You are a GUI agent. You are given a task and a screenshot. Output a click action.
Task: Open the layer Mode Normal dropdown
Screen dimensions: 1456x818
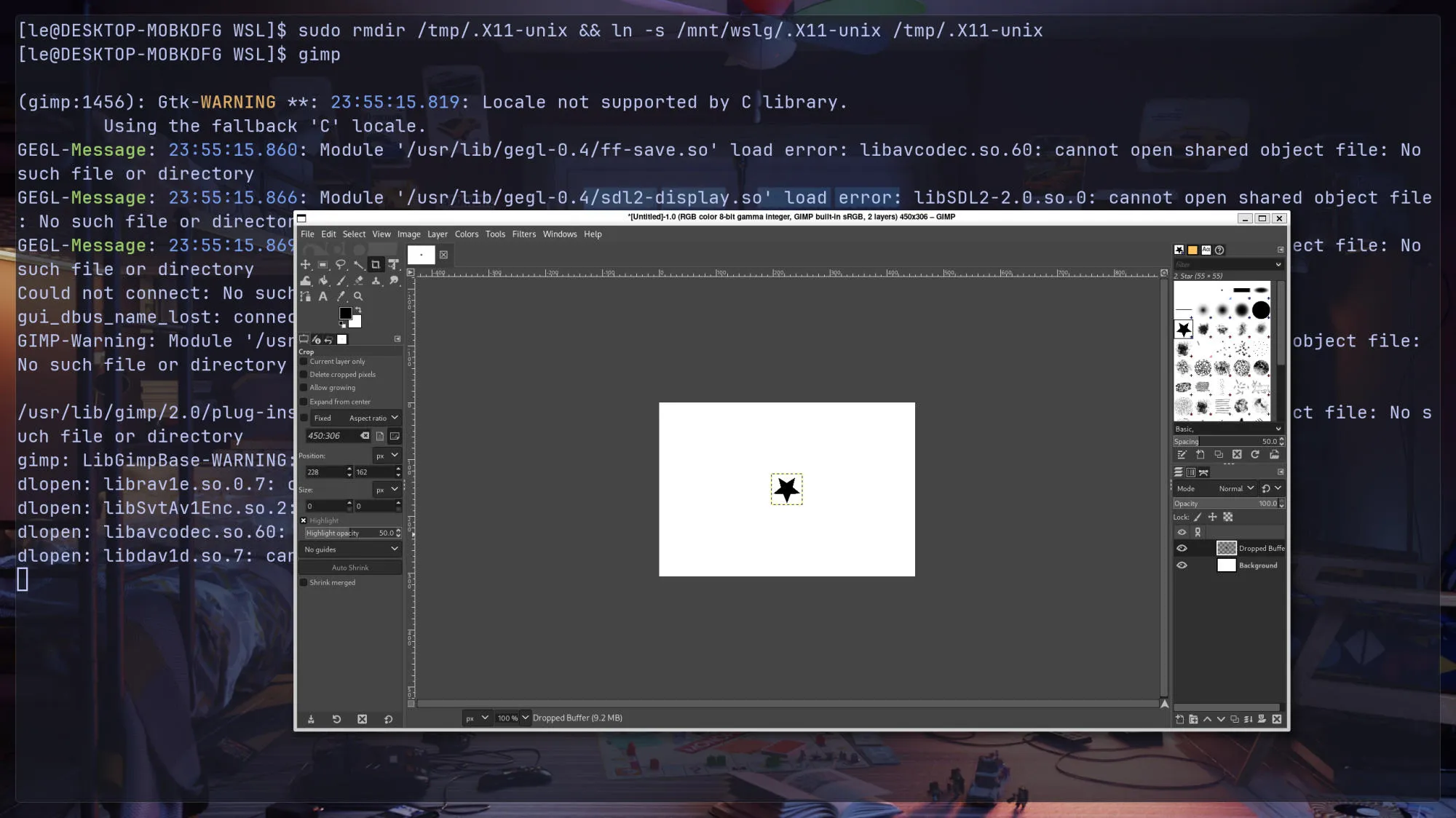(x=1236, y=488)
